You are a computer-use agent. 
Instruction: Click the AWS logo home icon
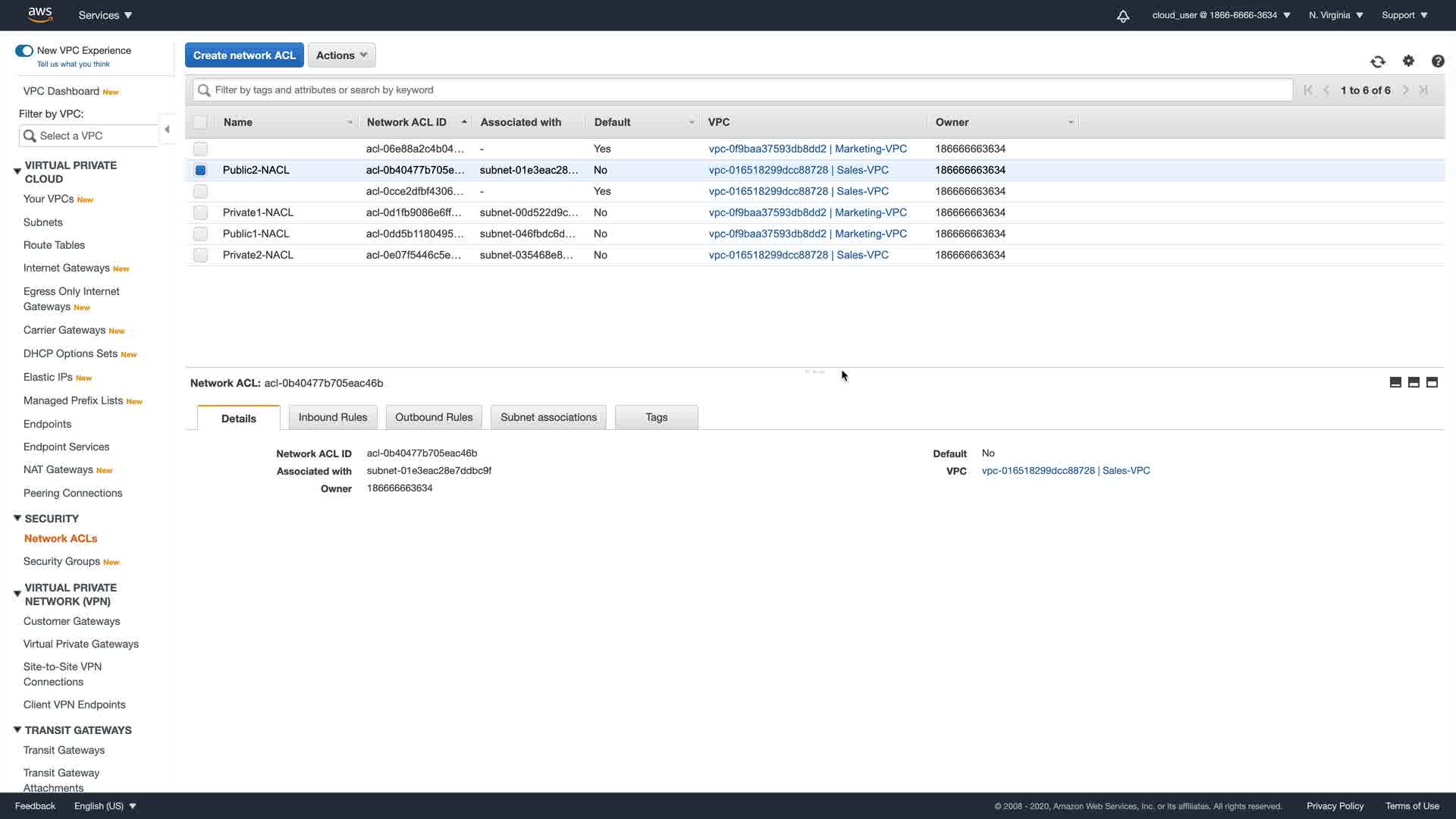(39, 14)
